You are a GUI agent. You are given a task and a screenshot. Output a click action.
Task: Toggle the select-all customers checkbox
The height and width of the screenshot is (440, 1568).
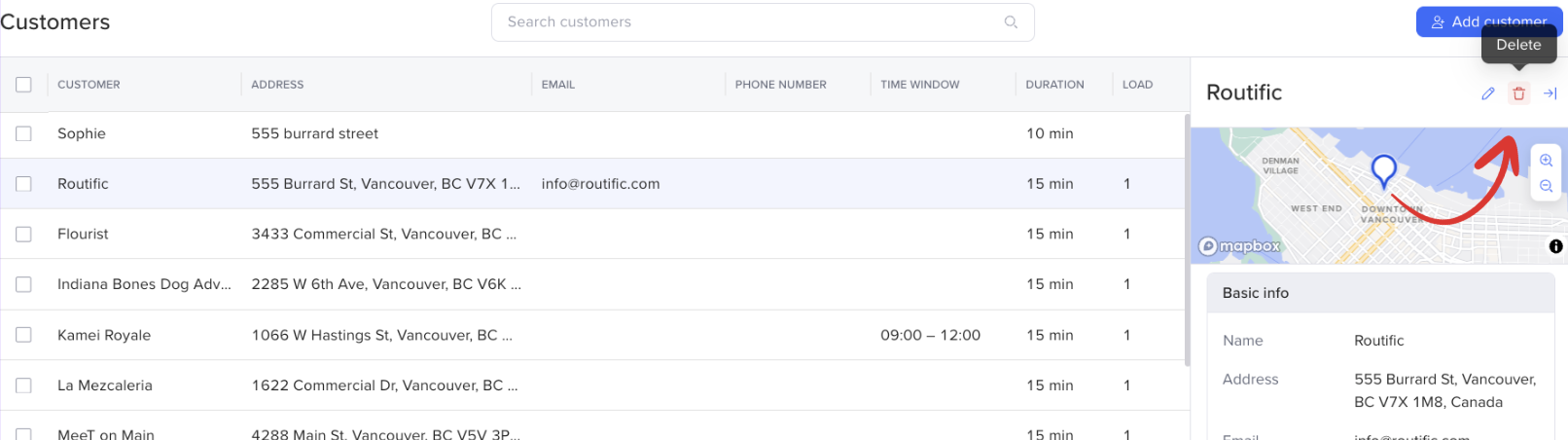click(x=23, y=85)
